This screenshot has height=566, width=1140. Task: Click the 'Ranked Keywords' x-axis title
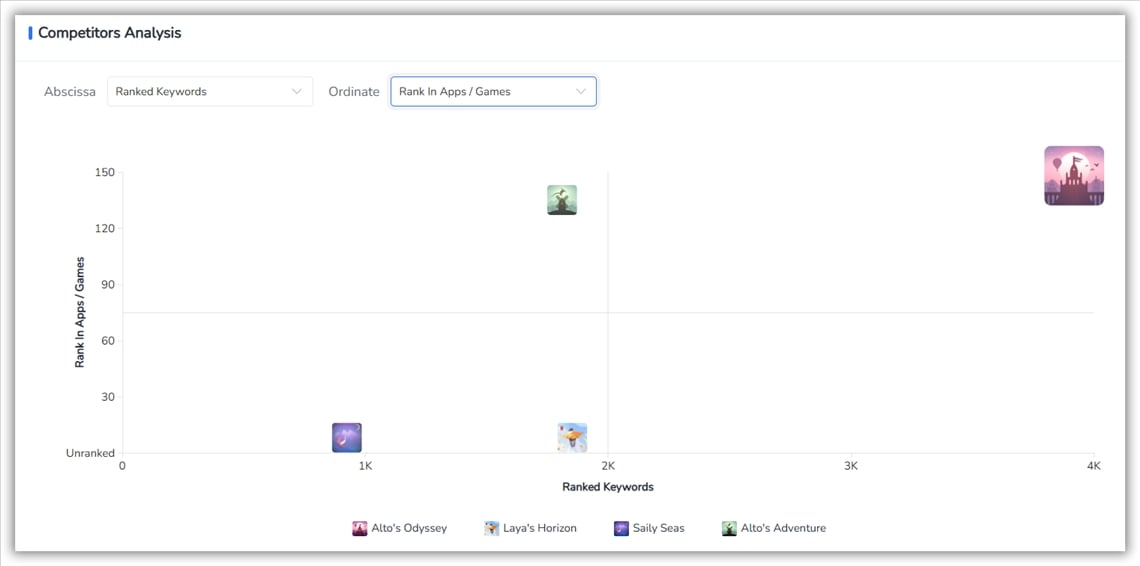pyautogui.click(x=608, y=487)
